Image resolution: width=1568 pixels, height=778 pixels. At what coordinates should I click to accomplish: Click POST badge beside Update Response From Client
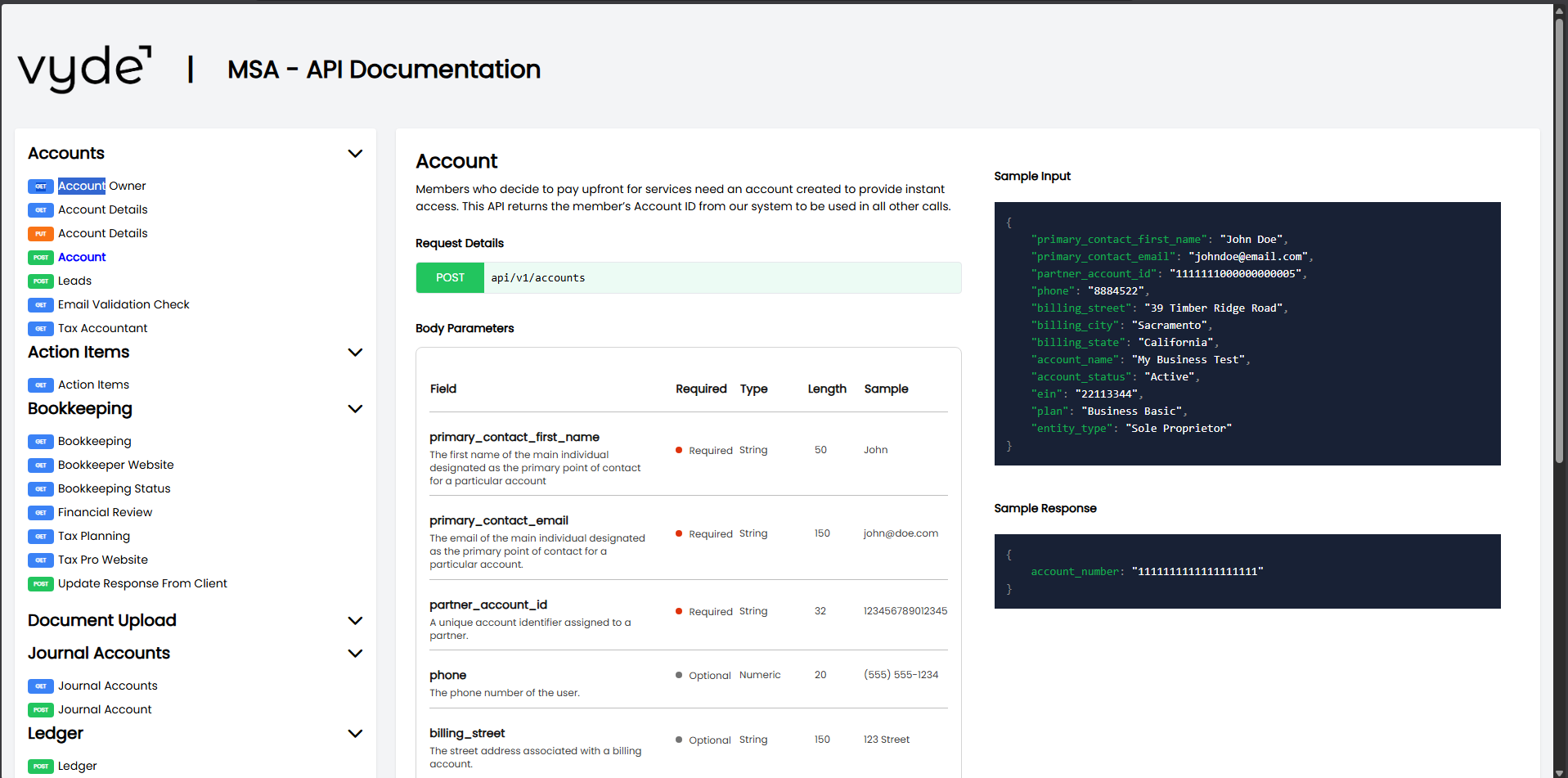pos(41,584)
